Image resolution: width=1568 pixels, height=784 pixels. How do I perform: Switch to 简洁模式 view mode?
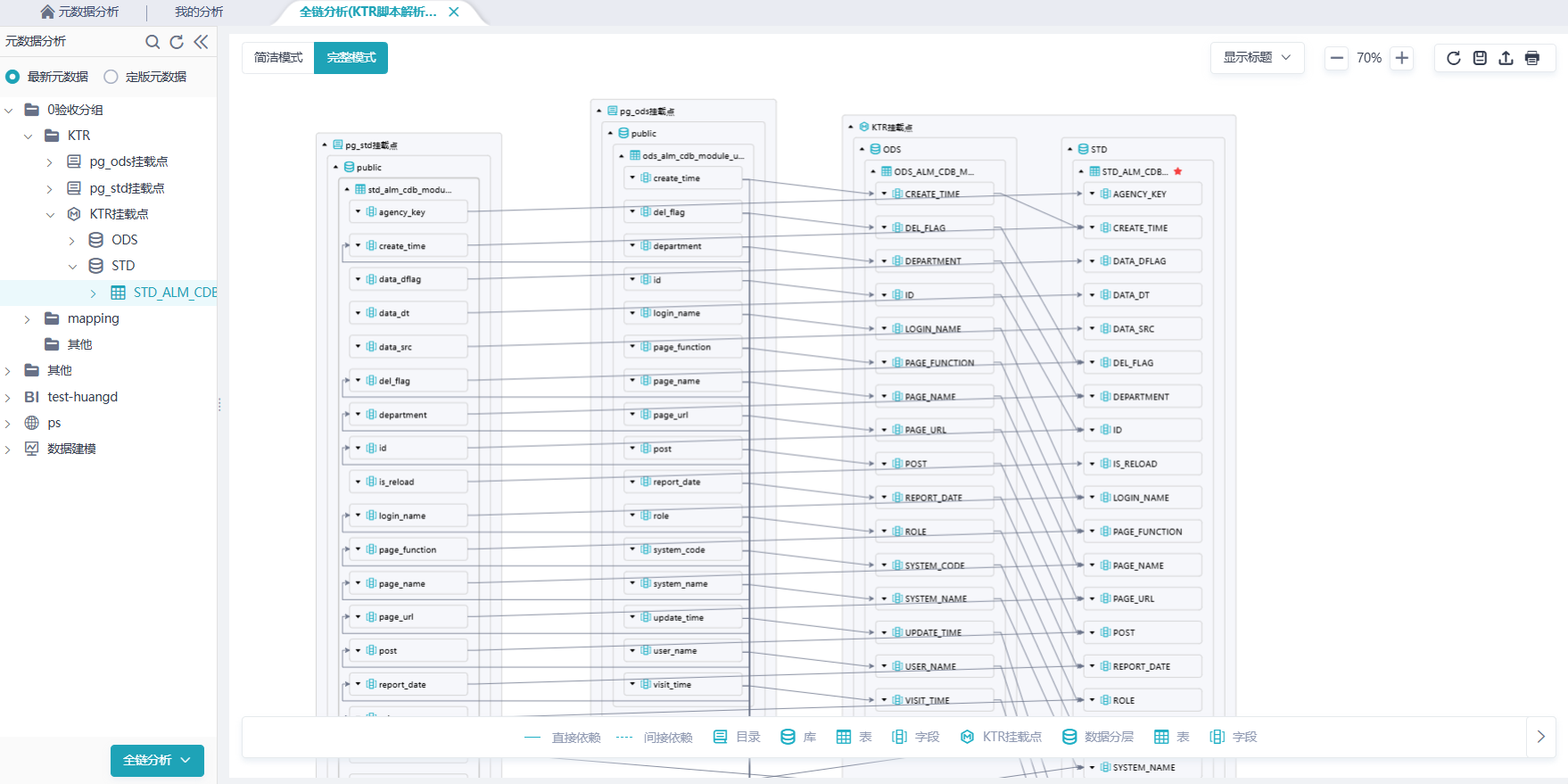coord(278,58)
